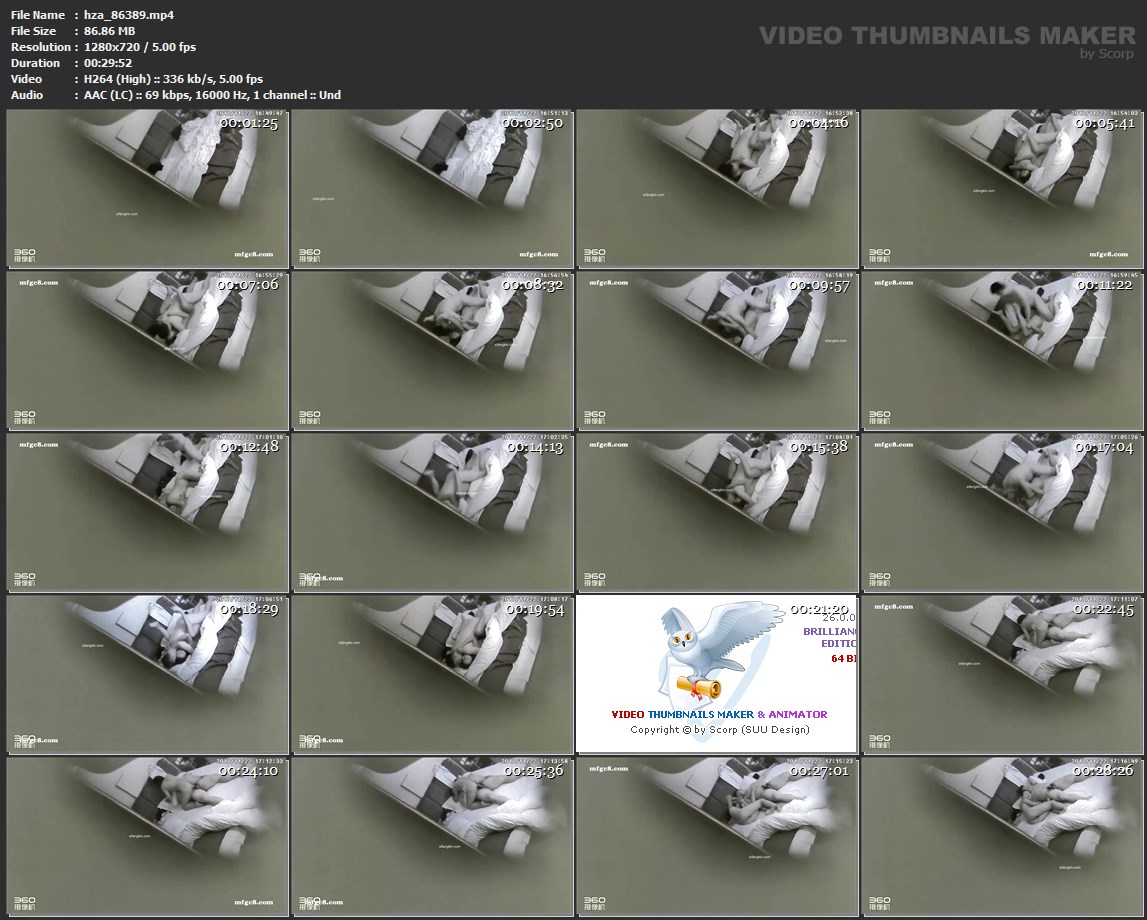
Task: Open the frame at 00:07:06
Action: (147, 351)
